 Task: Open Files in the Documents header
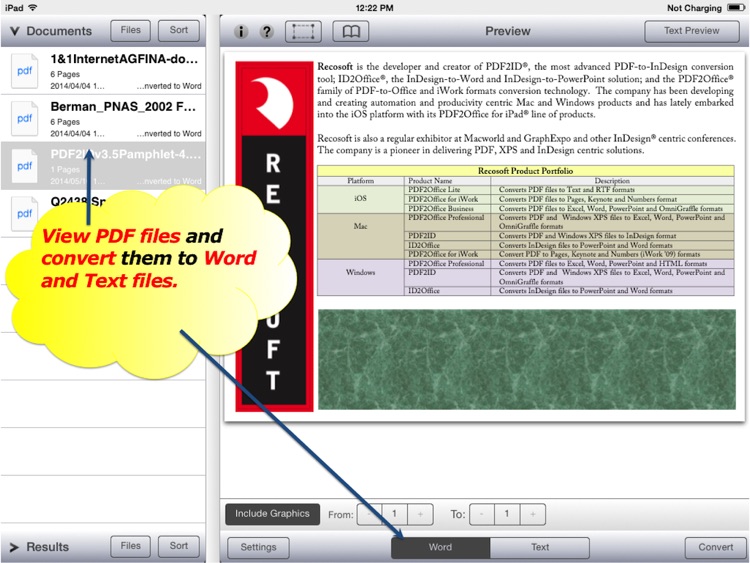[x=131, y=30]
